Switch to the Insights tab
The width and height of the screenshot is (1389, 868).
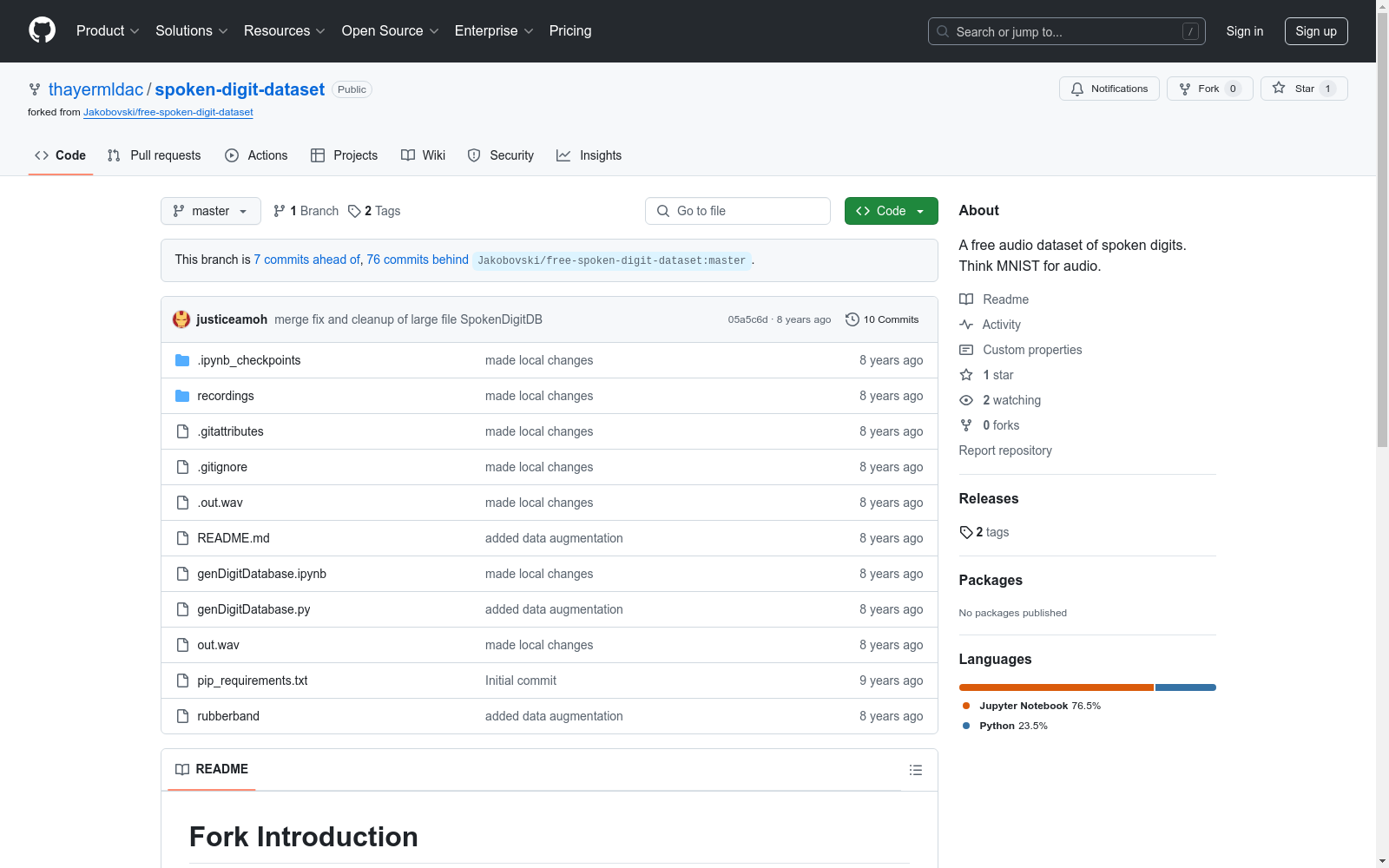(589, 155)
